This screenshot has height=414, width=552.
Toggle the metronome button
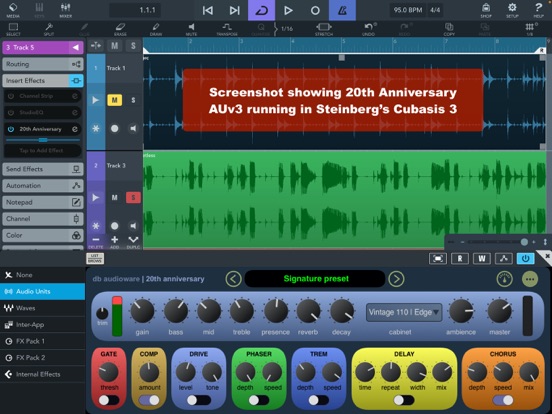[x=342, y=10]
